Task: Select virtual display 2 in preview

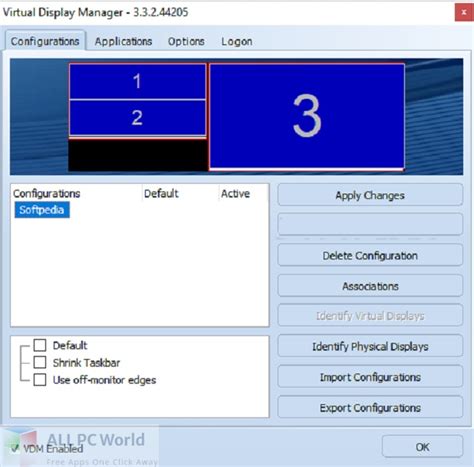Action: pos(137,118)
